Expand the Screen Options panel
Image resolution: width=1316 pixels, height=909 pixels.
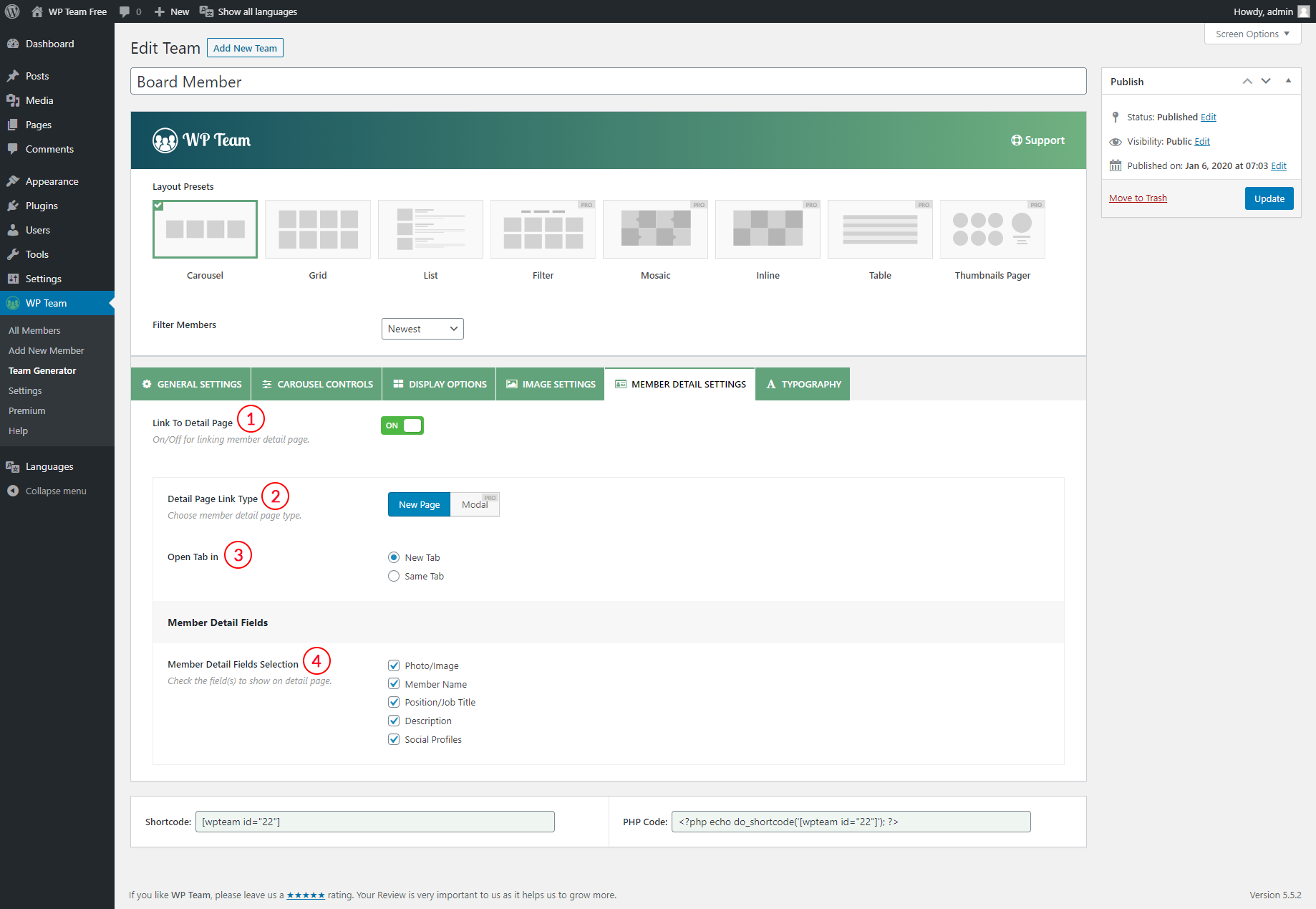coord(1252,34)
